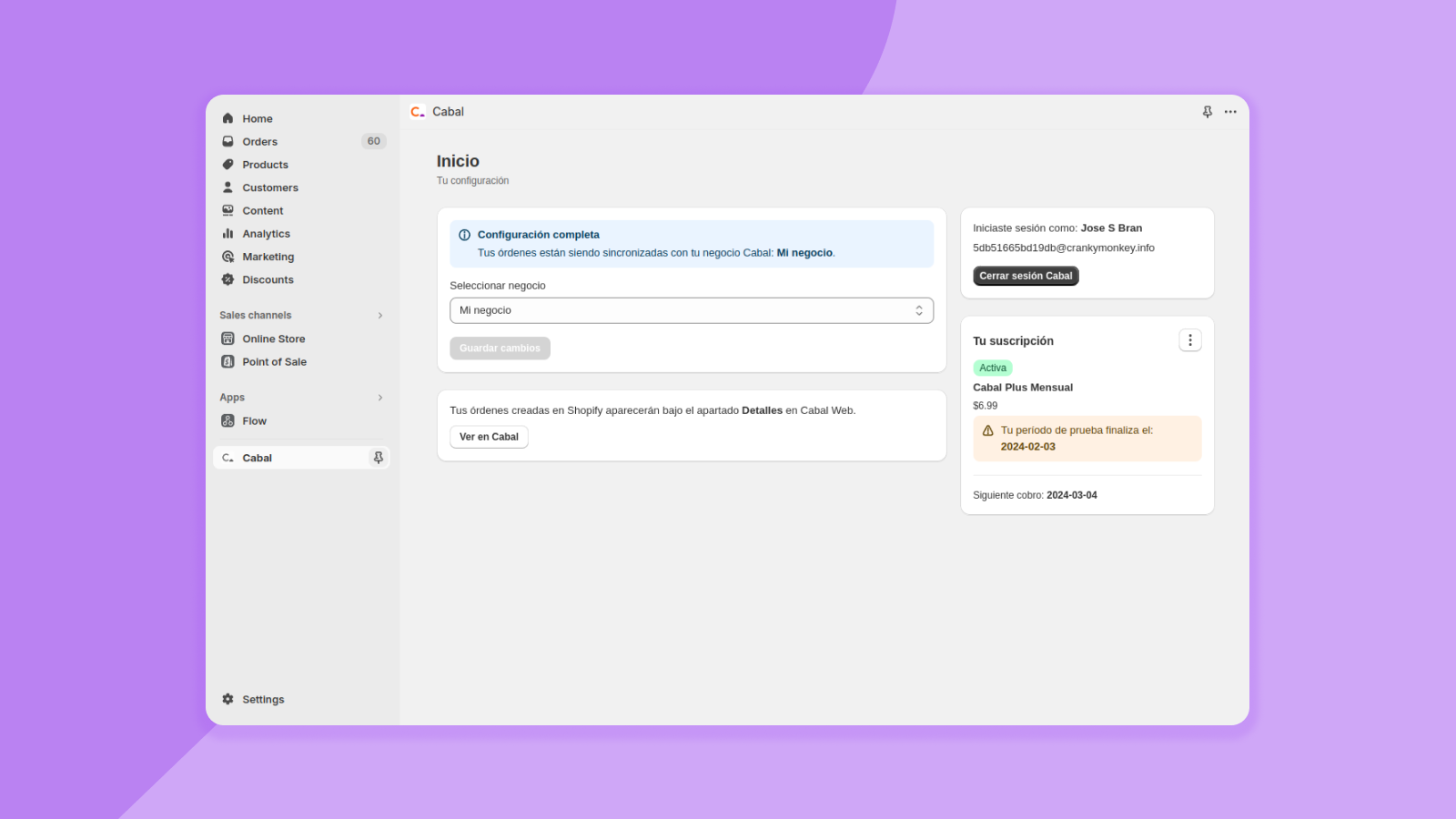The height and width of the screenshot is (819, 1456).
Task: Click Mi negocio bold text in banner
Action: pyautogui.click(x=804, y=253)
